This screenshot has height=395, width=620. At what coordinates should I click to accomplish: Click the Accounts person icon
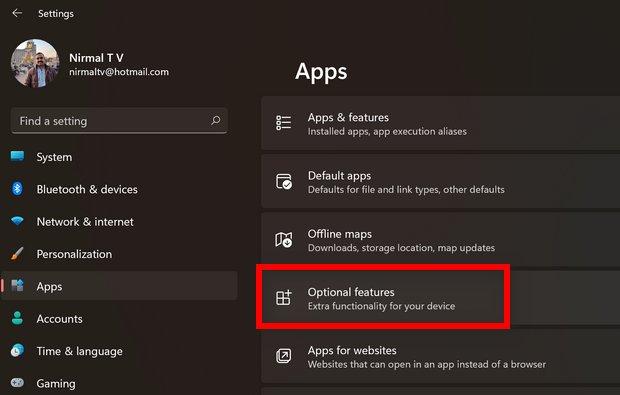click(x=17, y=318)
